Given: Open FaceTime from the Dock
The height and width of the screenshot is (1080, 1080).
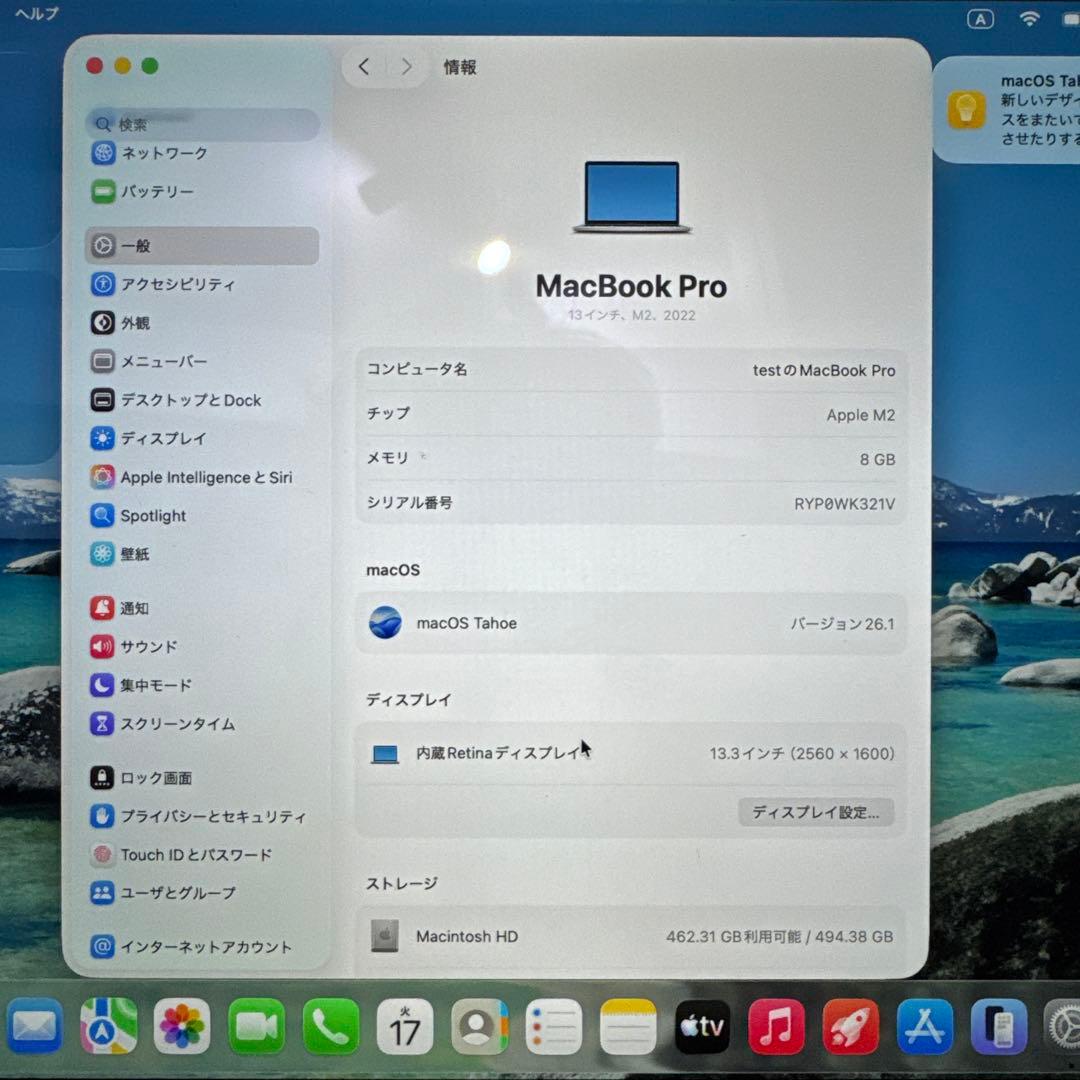Looking at the screenshot, I should (256, 1026).
